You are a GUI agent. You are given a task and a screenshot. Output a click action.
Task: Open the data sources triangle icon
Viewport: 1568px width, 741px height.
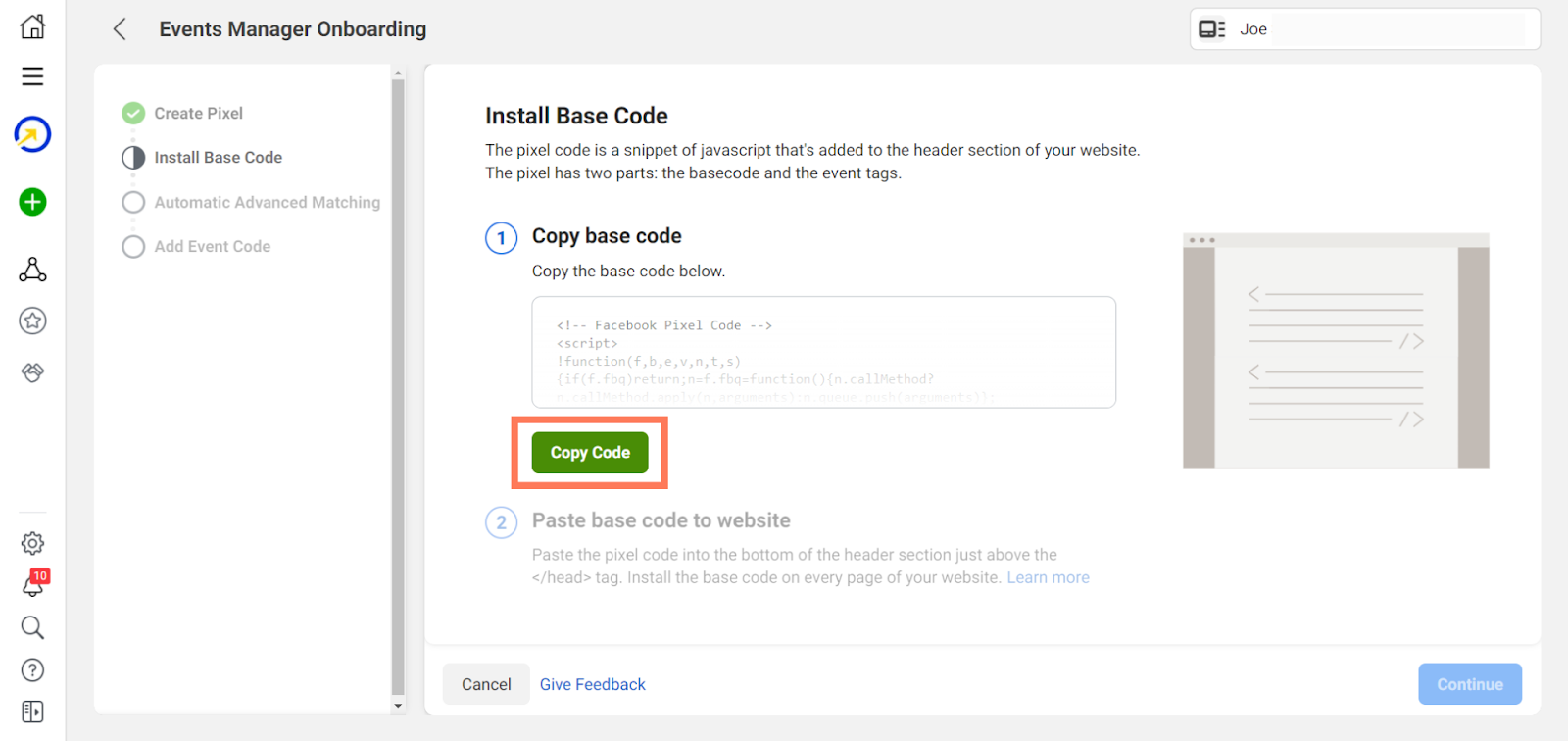[32, 270]
